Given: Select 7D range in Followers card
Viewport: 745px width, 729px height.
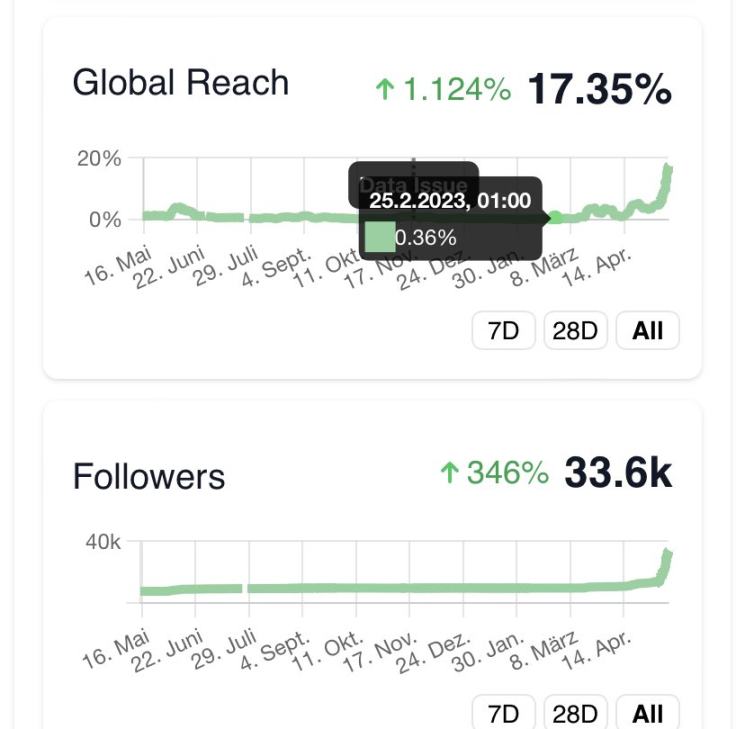Looking at the screenshot, I should [x=504, y=714].
